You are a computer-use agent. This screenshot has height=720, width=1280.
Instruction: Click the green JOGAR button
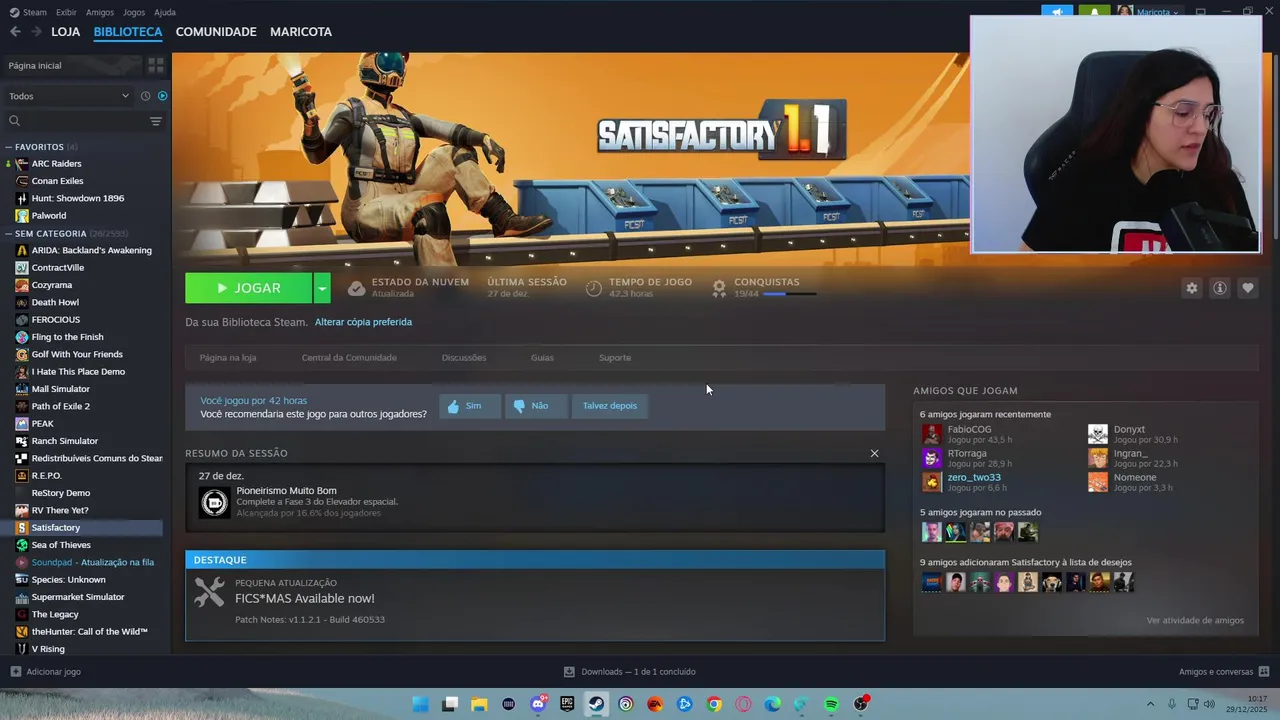coord(248,288)
